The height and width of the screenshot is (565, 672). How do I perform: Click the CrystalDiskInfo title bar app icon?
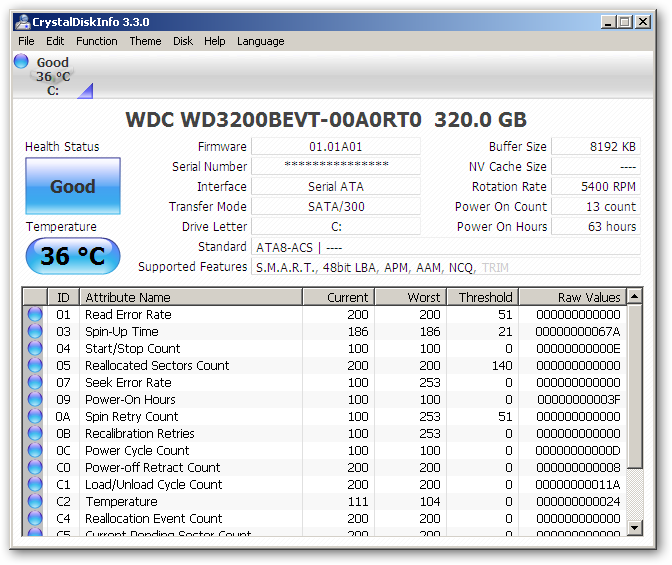tap(22, 22)
